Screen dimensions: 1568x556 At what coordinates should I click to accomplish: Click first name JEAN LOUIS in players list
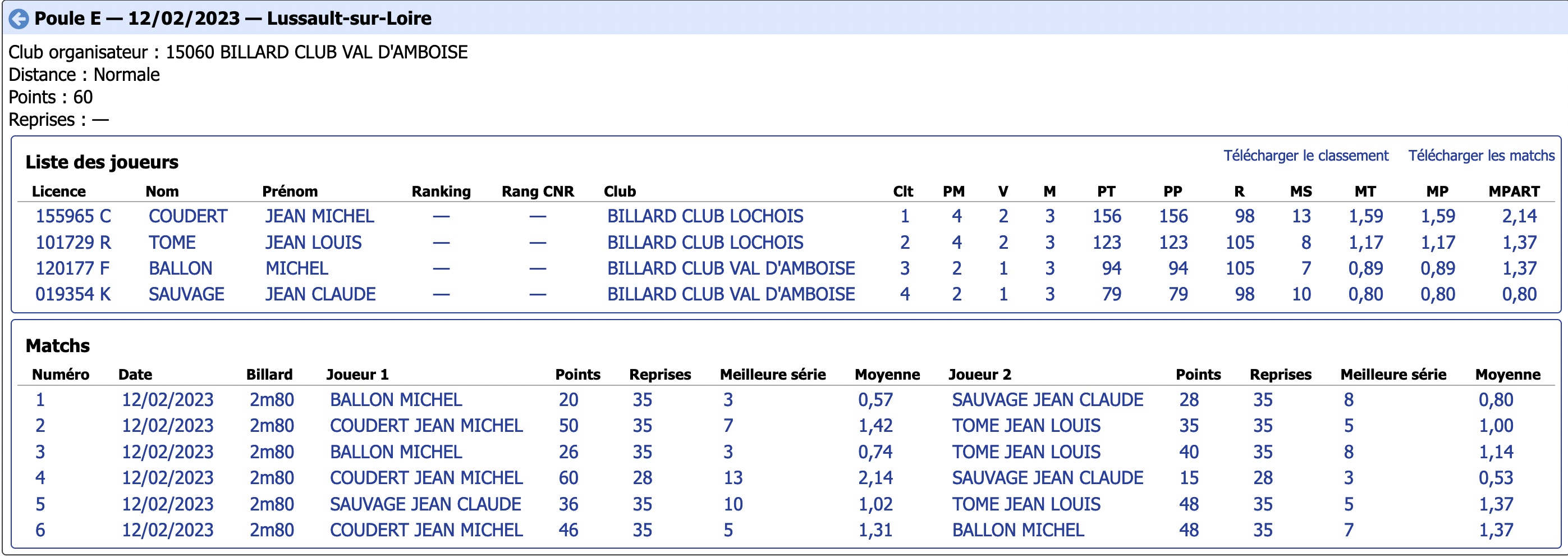tap(314, 243)
